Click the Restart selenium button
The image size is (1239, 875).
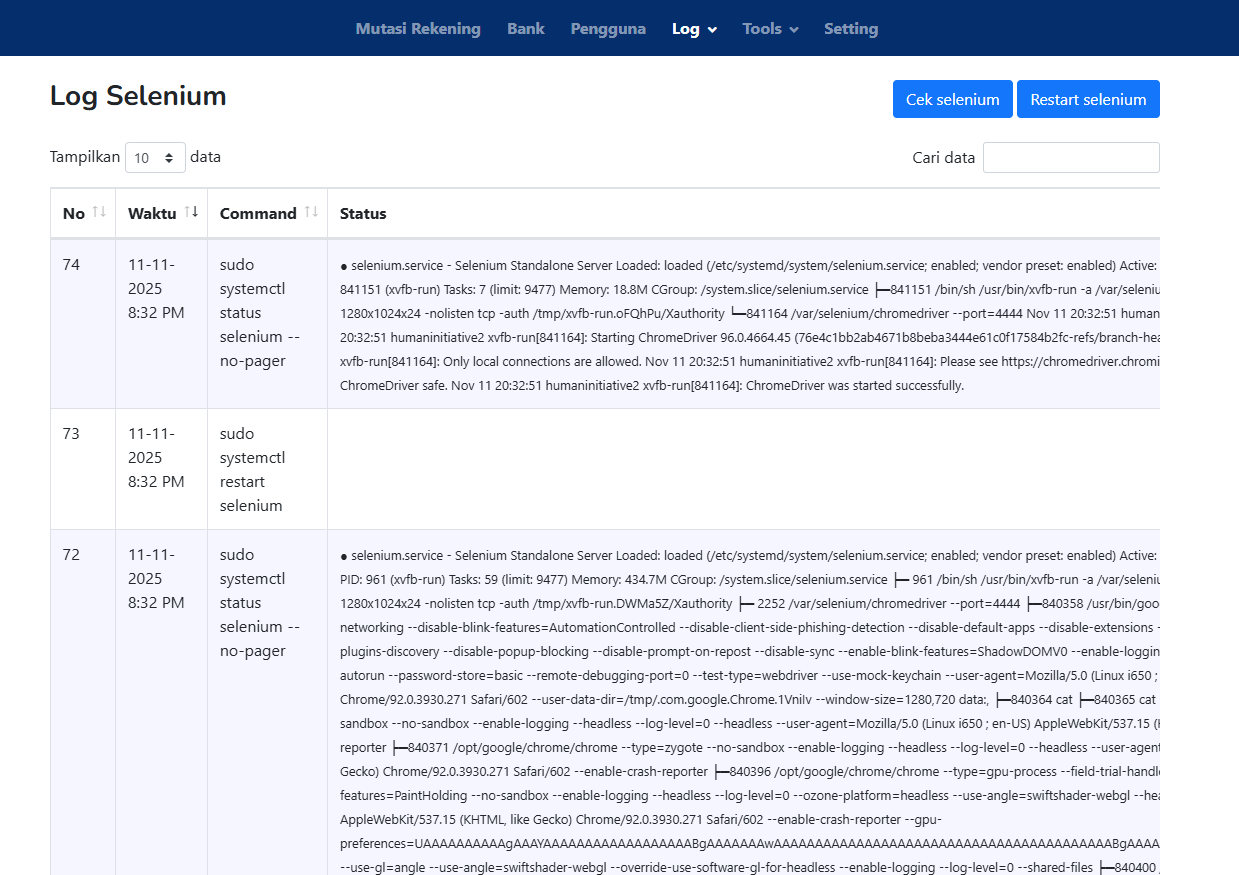(1088, 99)
